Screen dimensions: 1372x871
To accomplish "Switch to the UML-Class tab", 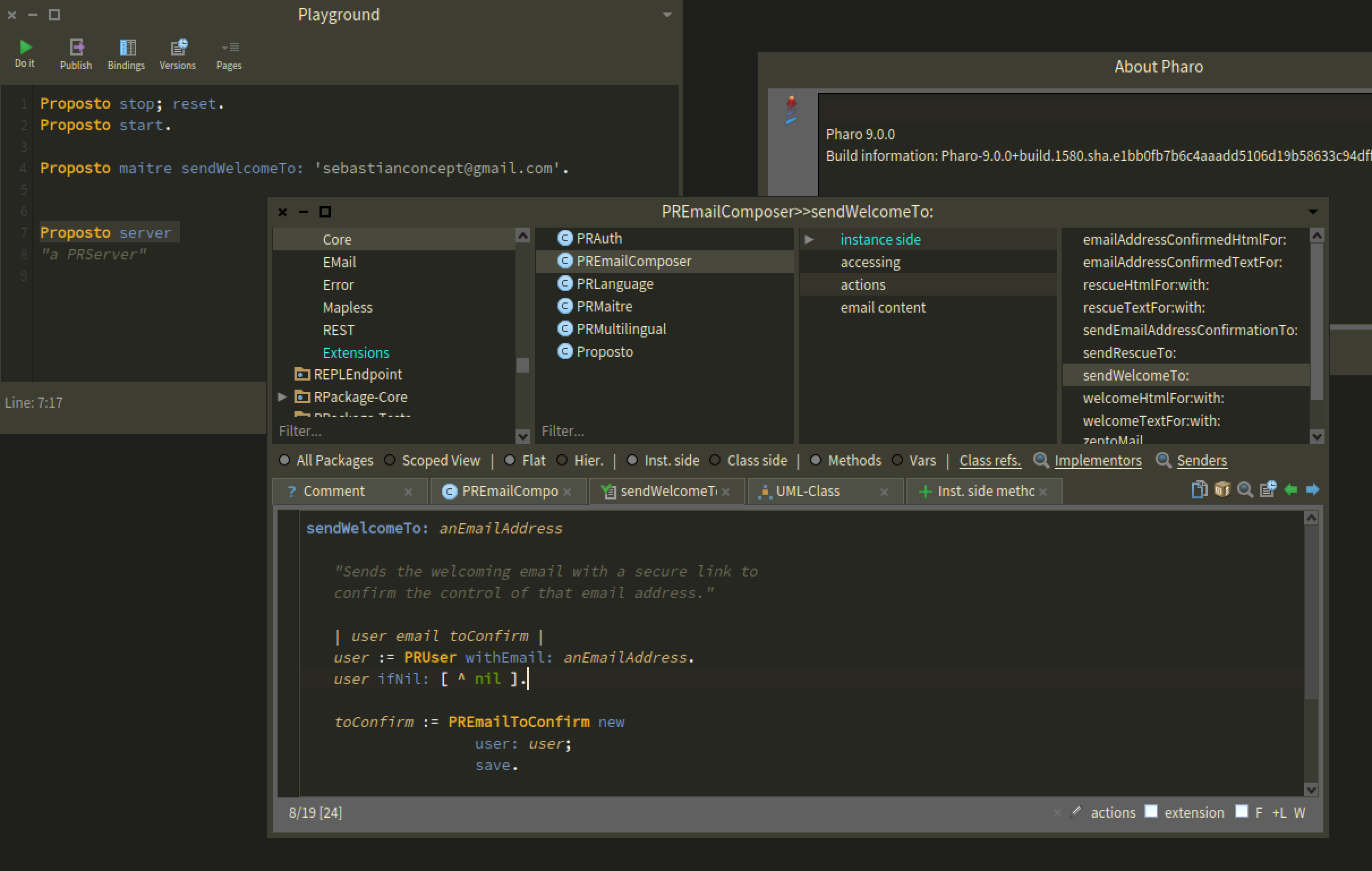I will tap(808, 492).
